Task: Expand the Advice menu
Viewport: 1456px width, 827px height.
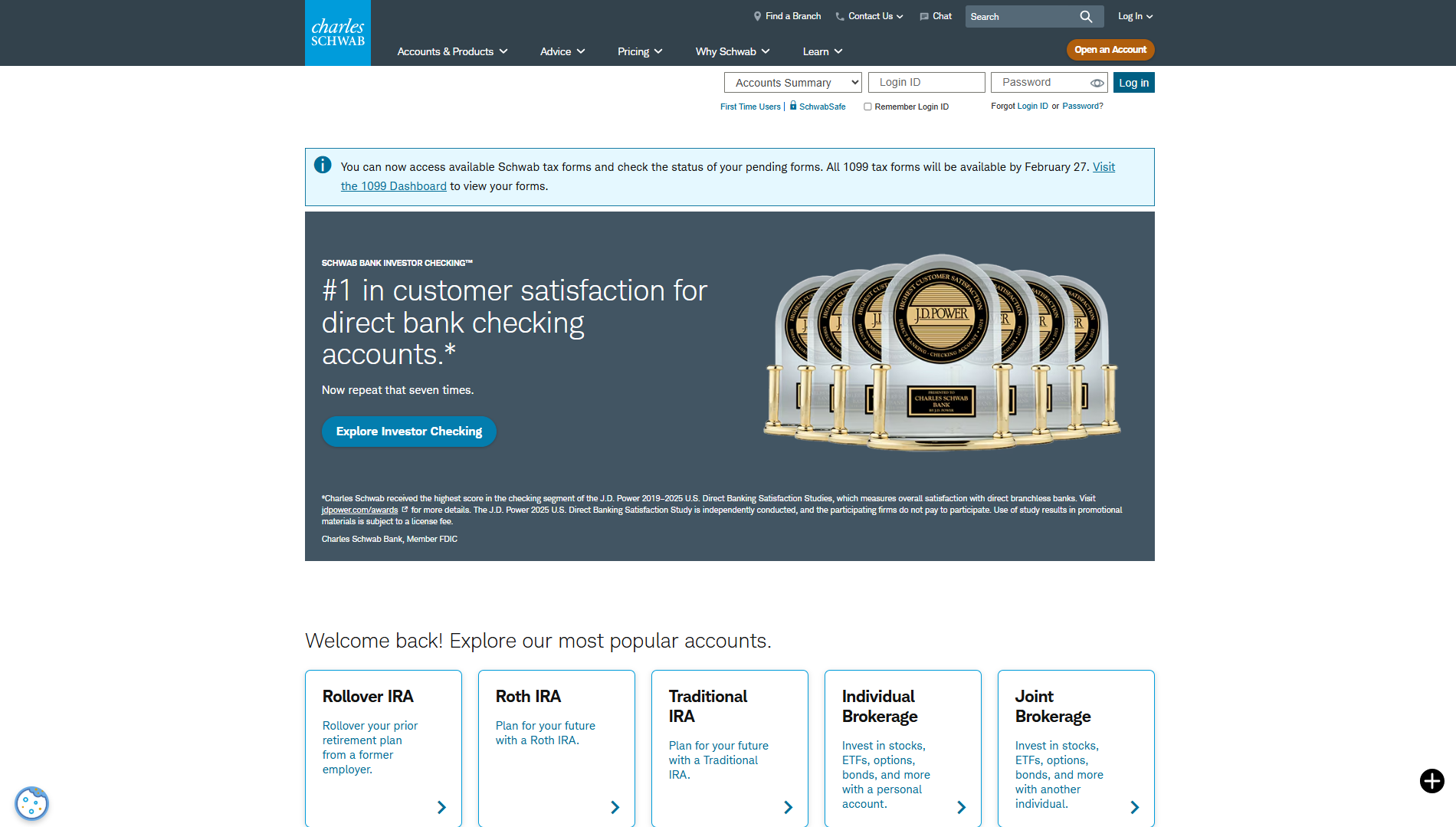Action: click(x=562, y=51)
